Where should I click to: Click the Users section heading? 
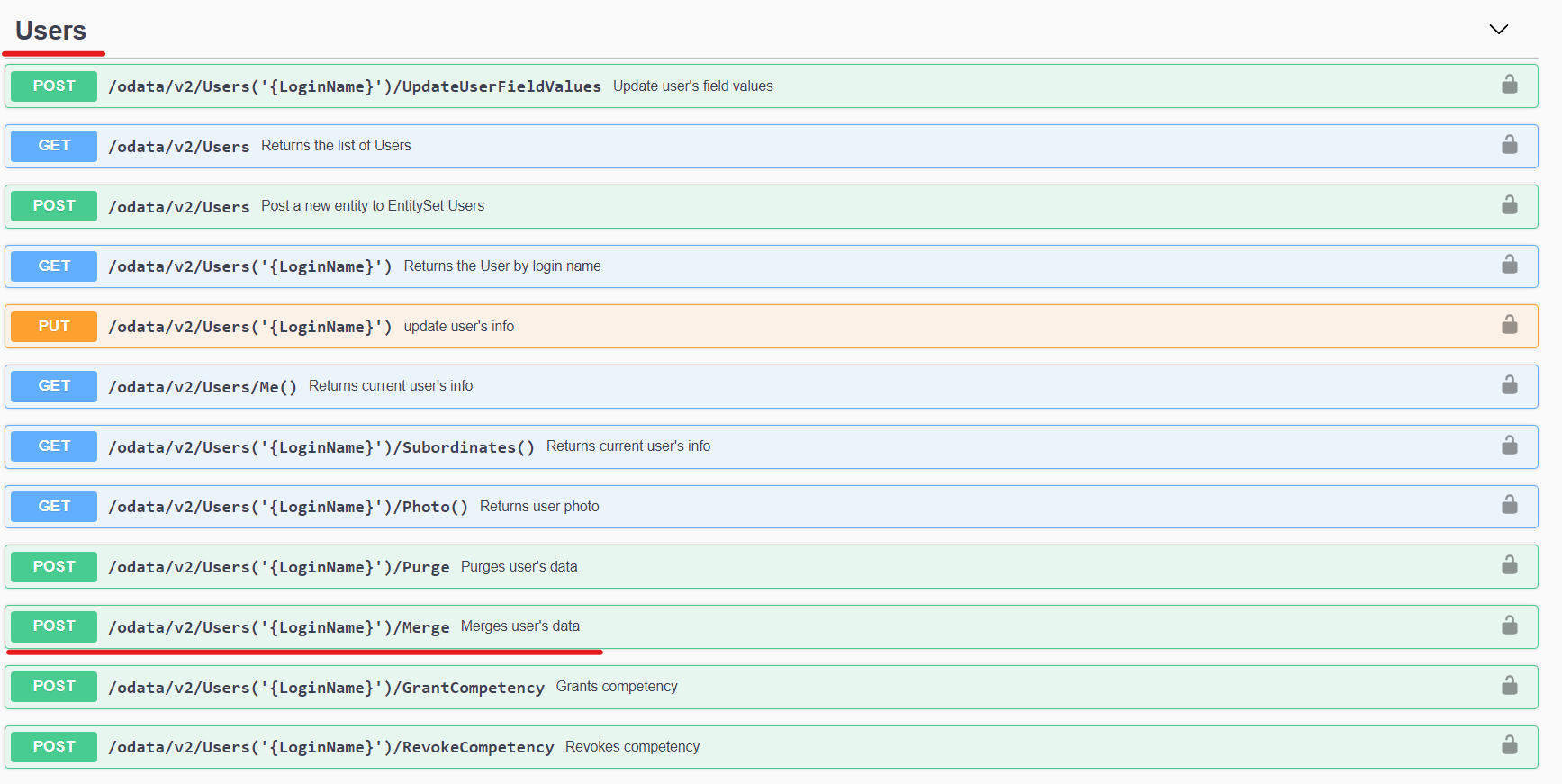(51, 31)
